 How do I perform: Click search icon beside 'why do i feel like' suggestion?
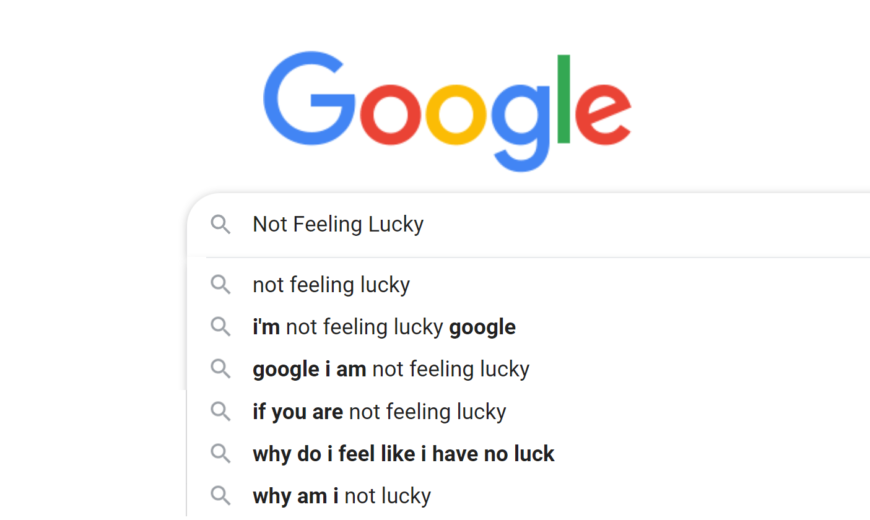point(220,453)
